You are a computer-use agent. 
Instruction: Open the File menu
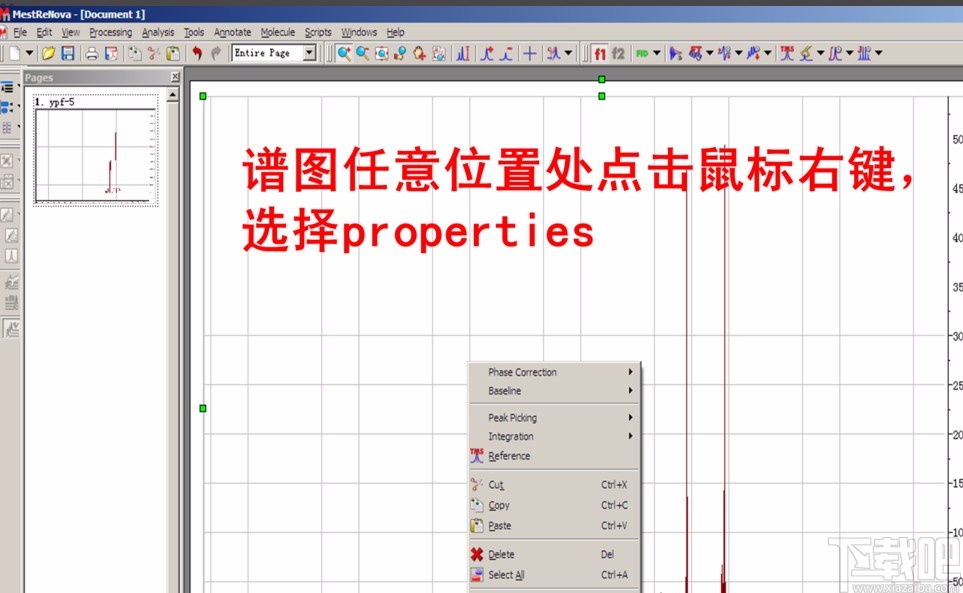tap(20, 33)
